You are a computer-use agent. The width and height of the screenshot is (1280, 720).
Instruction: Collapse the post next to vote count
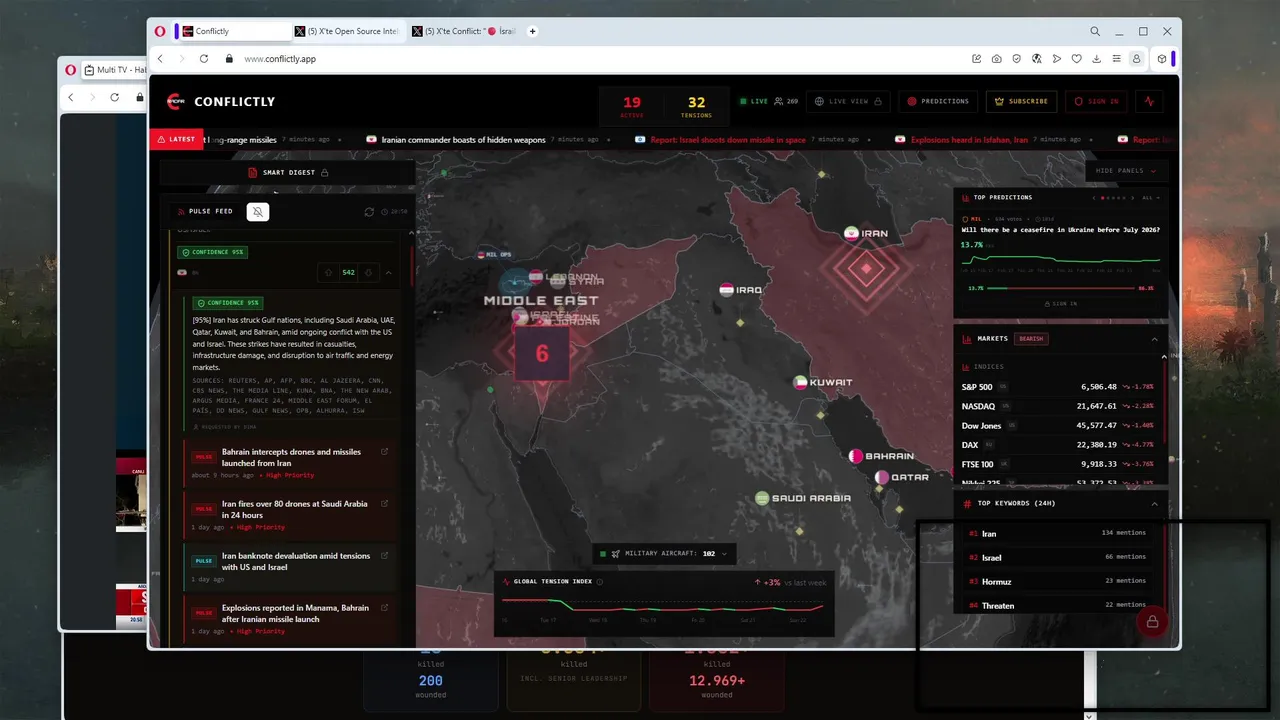(x=388, y=272)
